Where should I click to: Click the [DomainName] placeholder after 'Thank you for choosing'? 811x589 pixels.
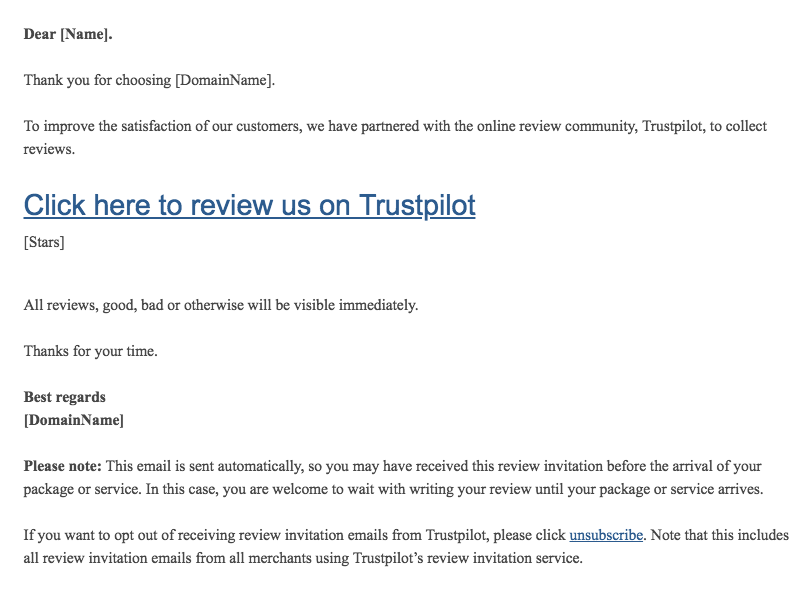[225, 80]
